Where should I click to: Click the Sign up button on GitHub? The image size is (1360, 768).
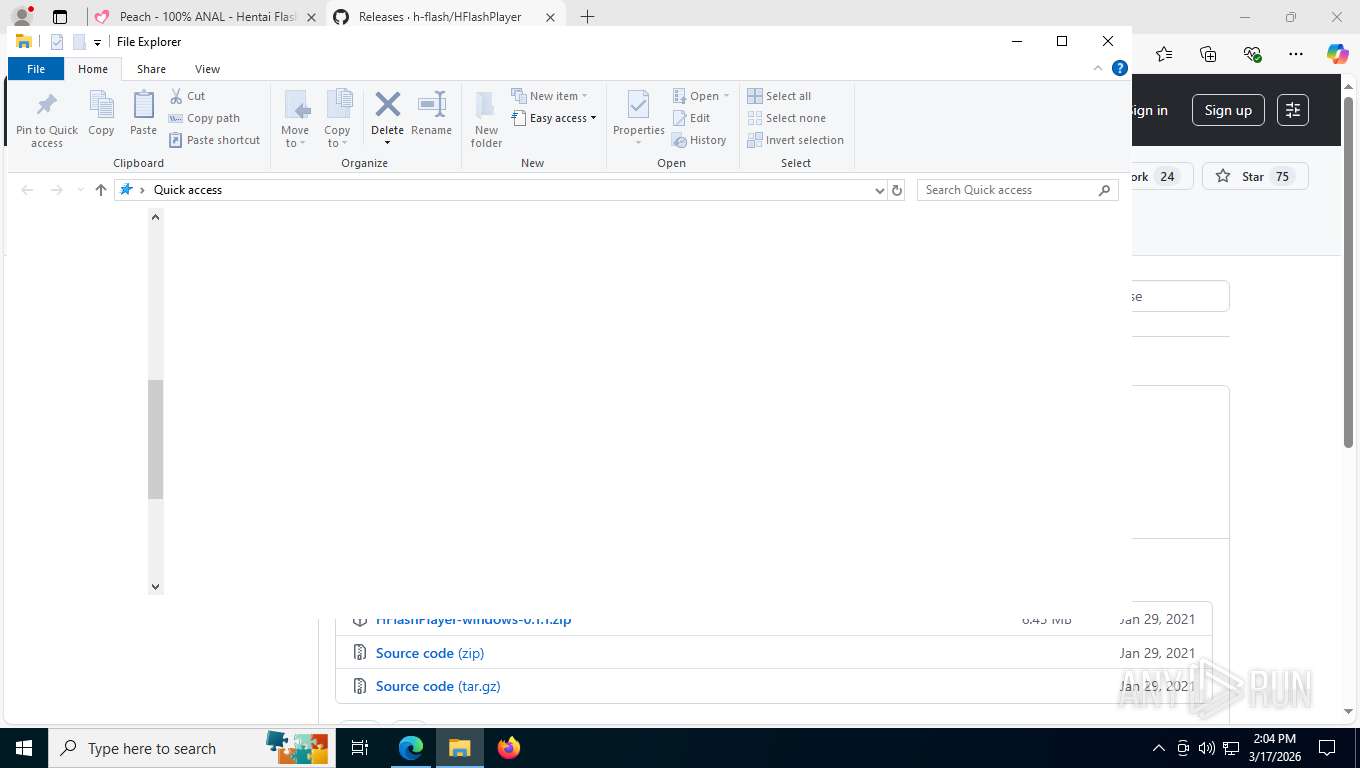1228,110
